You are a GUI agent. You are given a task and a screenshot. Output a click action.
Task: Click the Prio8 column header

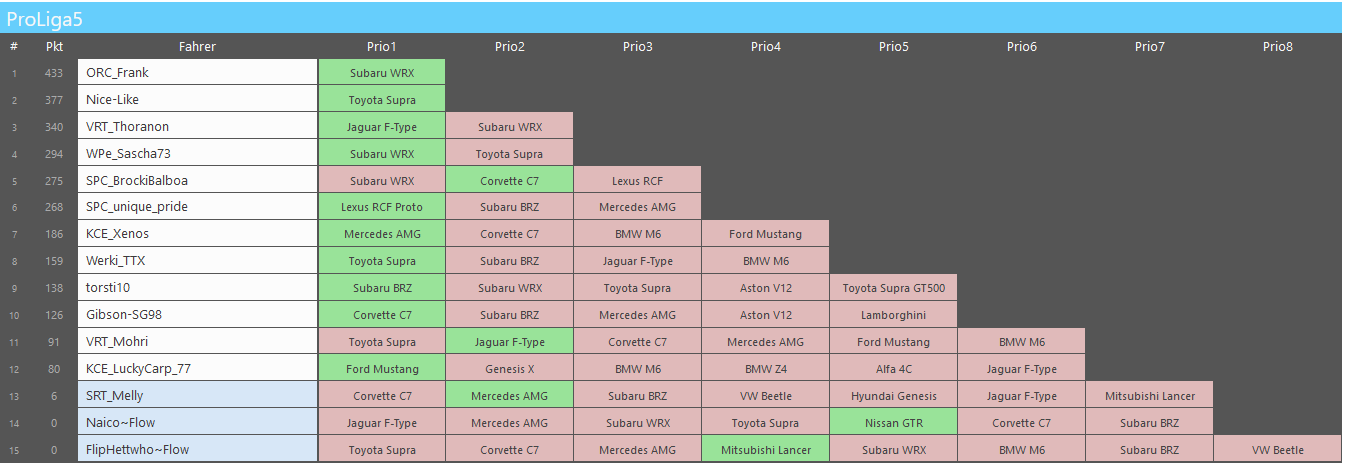[x=1277, y=46]
